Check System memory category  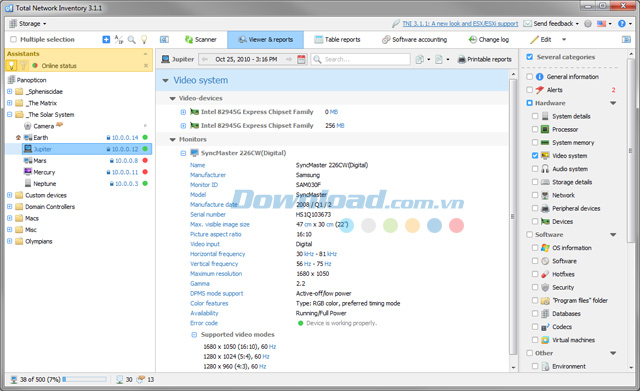(x=535, y=142)
